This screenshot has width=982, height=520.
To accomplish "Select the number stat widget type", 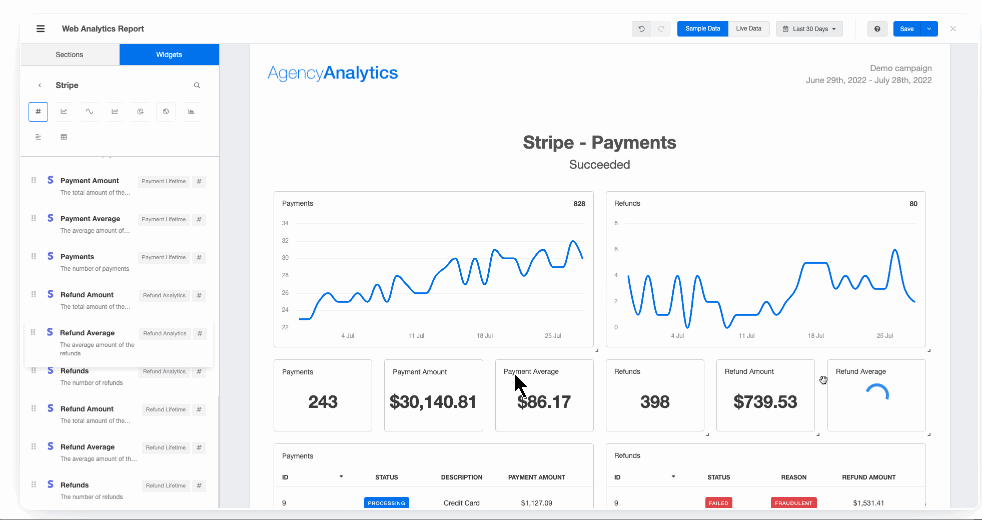I will click(x=38, y=112).
